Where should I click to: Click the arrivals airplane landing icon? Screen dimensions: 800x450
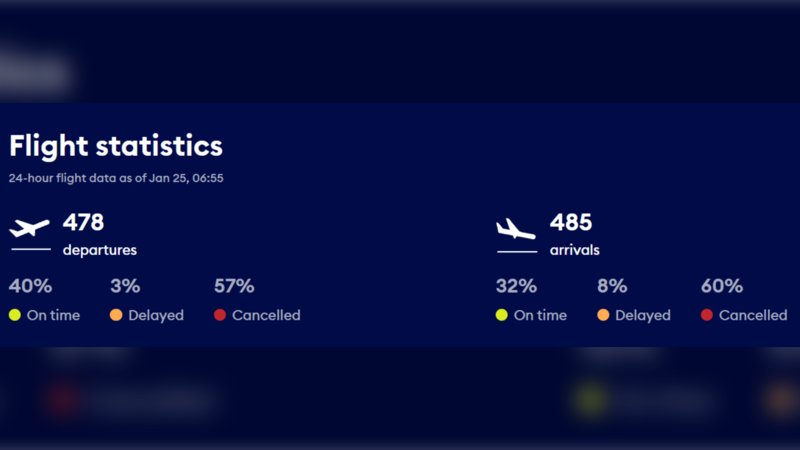coord(516,229)
